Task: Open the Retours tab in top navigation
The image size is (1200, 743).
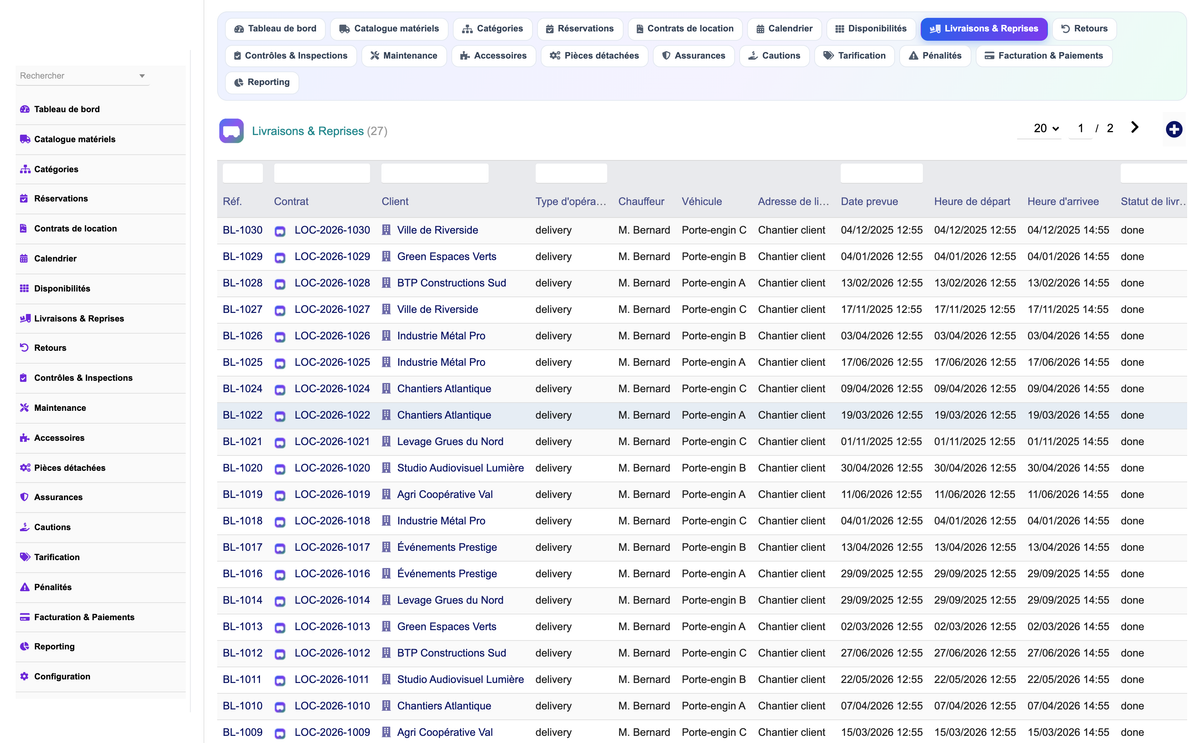Action: (1085, 29)
